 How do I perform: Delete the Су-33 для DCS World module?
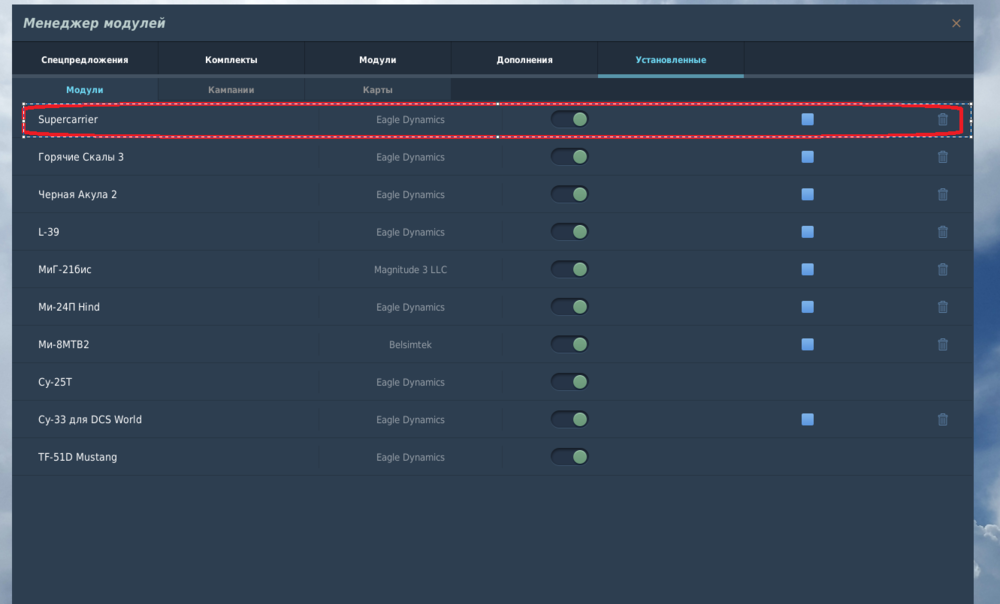942,420
